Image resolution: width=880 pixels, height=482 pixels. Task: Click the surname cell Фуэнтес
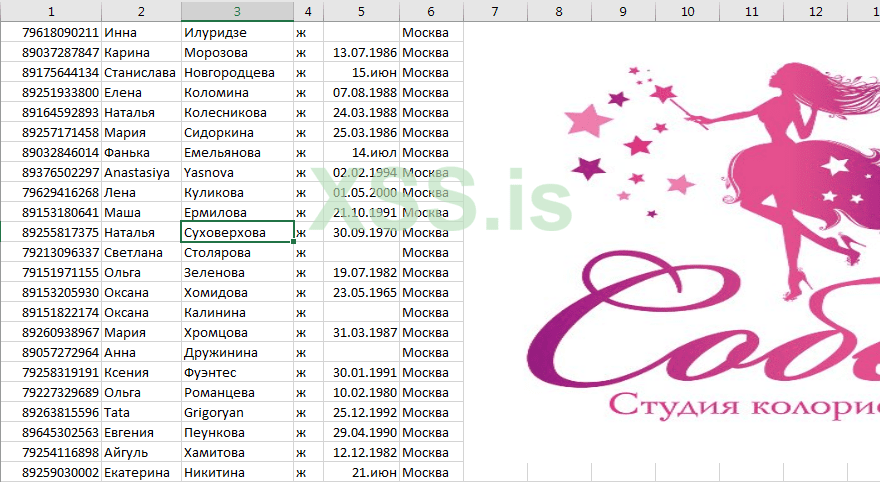pyautogui.click(x=237, y=373)
